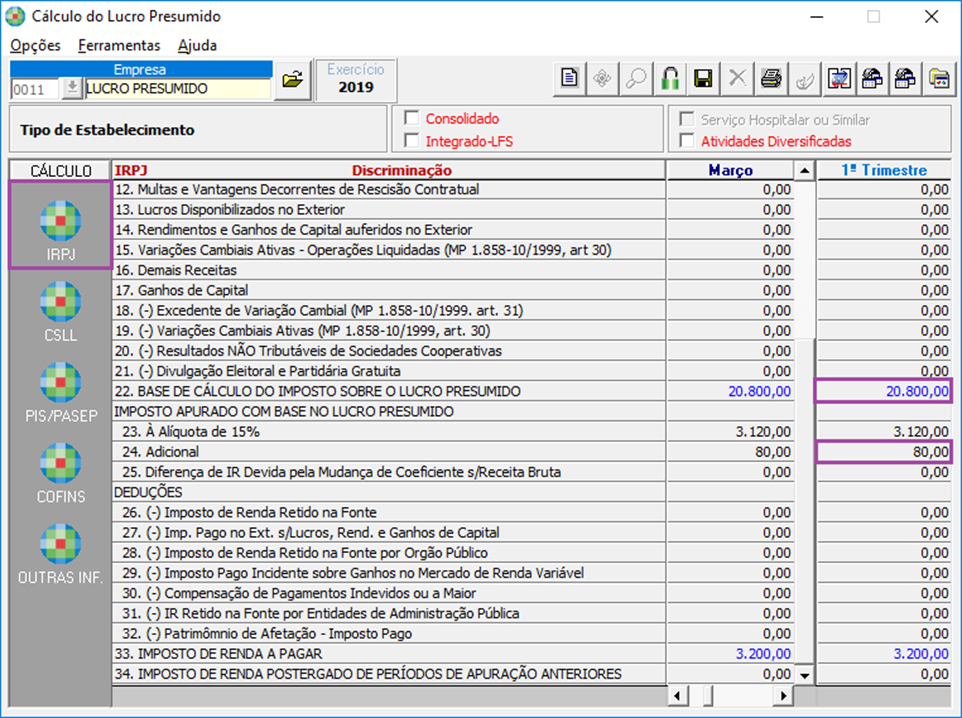Viewport: 962px width, 718px height.
Task: Select row 13. Lucros Disponibilizados no Exterior
Action: [x=389, y=210]
